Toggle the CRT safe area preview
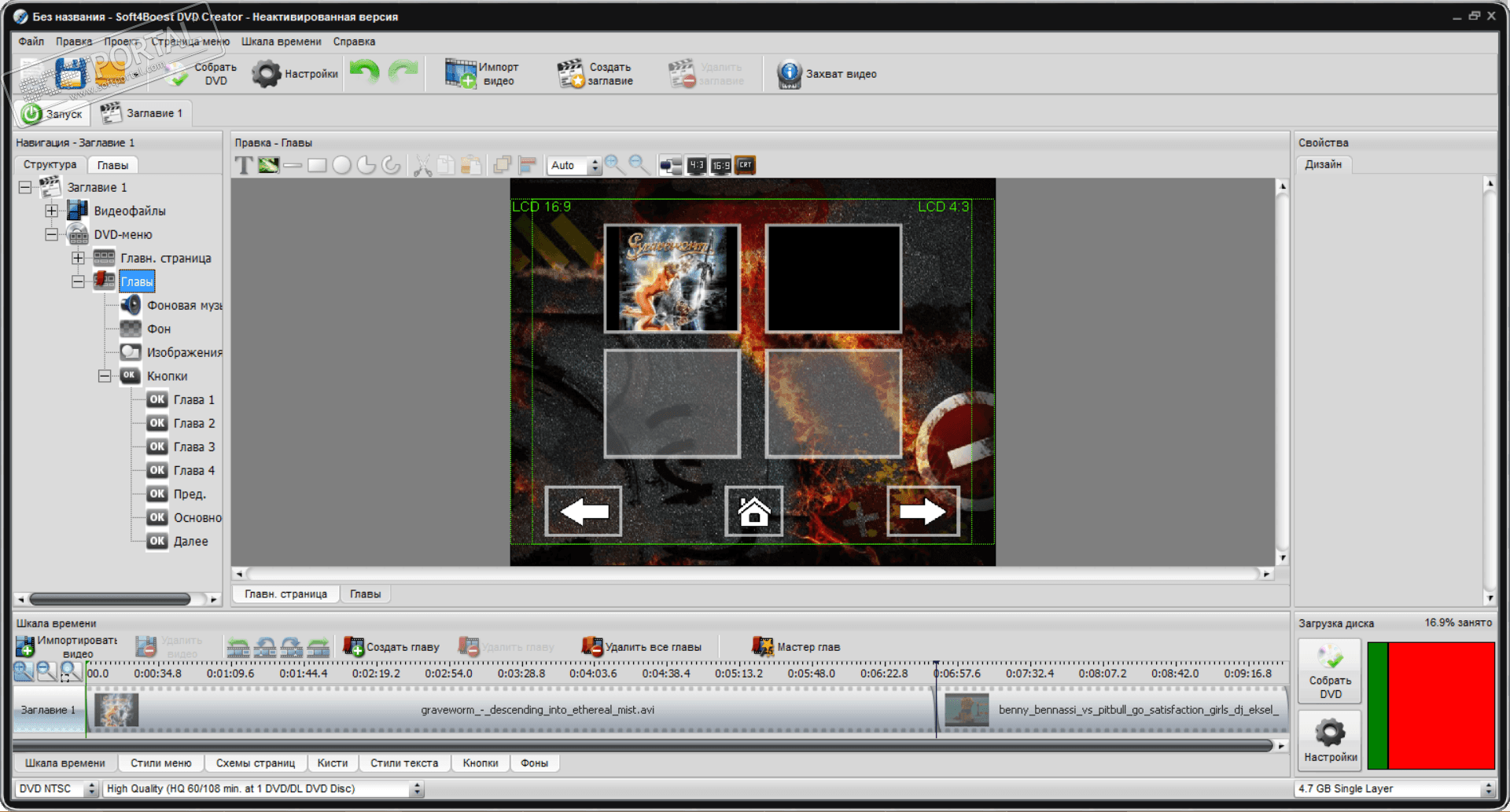Image resolution: width=1510 pixels, height=812 pixels. [x=746, y=166]
